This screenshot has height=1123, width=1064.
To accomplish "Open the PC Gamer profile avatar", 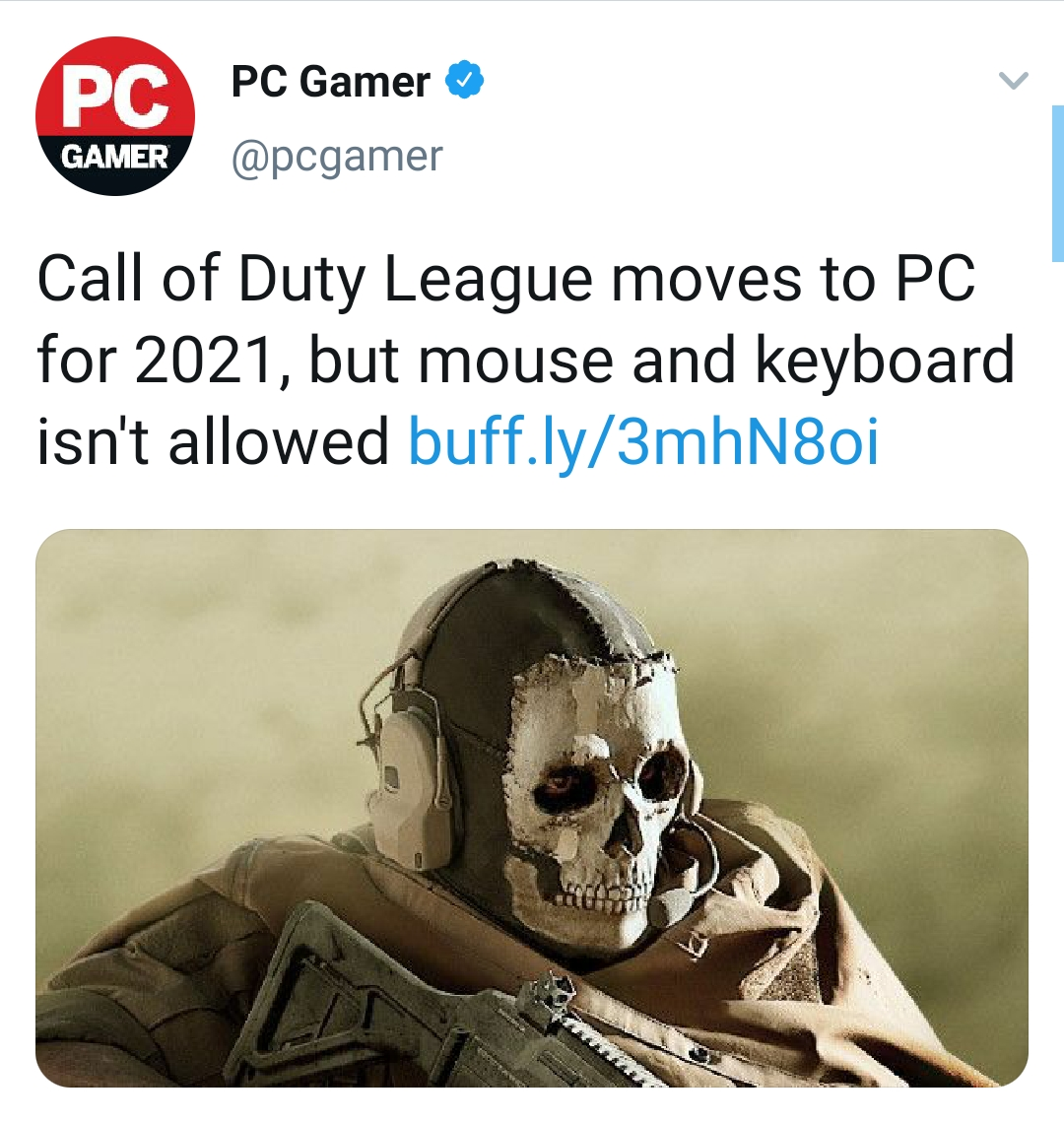I will point(115,116).
